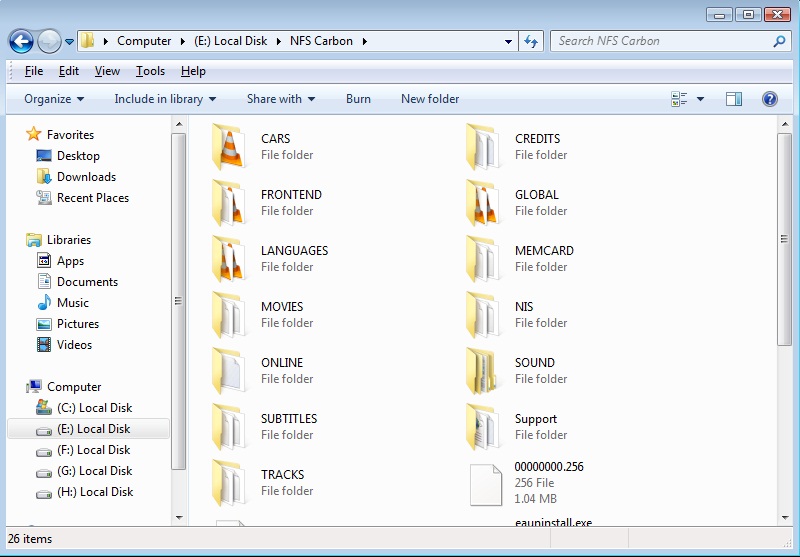Select the CREDITS folder icon
800x557 pixels.
[483, 147]
